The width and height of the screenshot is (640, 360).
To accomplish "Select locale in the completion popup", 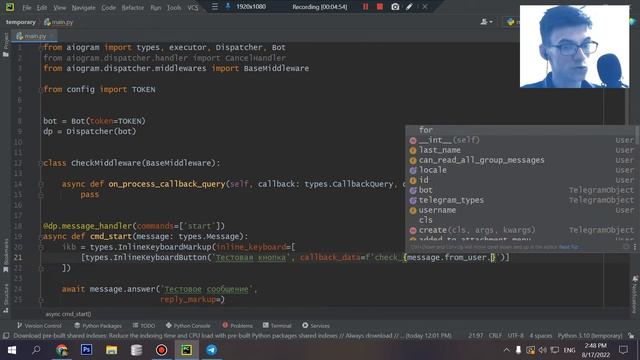I will tap(521, 170).
